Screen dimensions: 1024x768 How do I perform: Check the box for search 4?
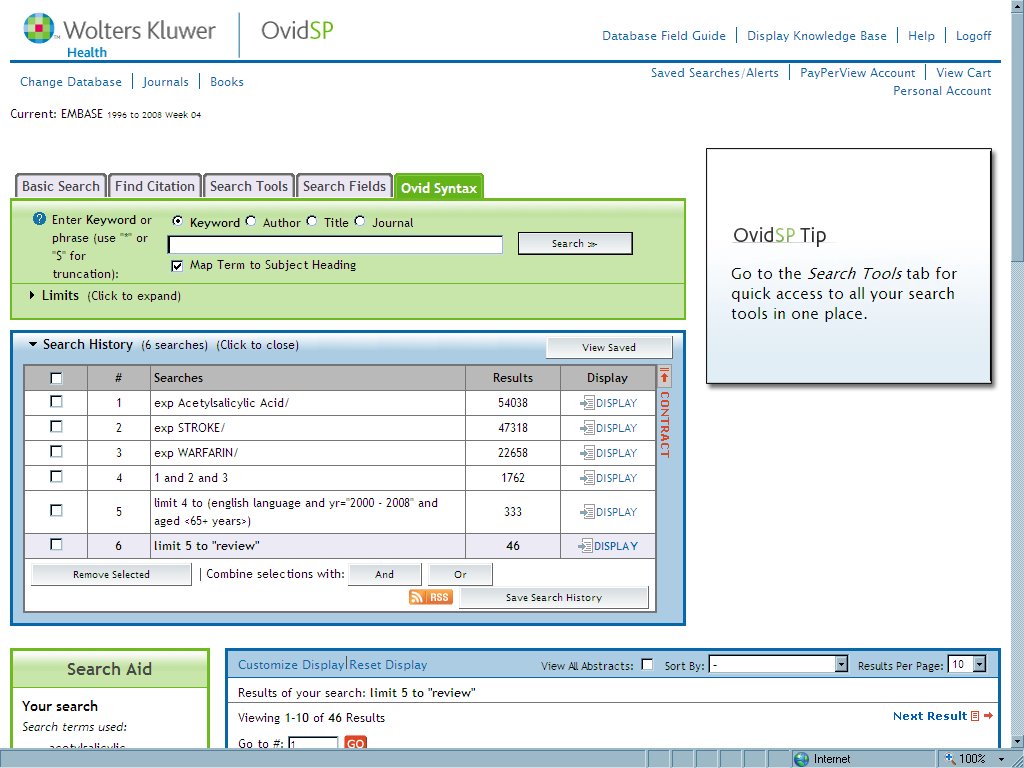[56, 476]
